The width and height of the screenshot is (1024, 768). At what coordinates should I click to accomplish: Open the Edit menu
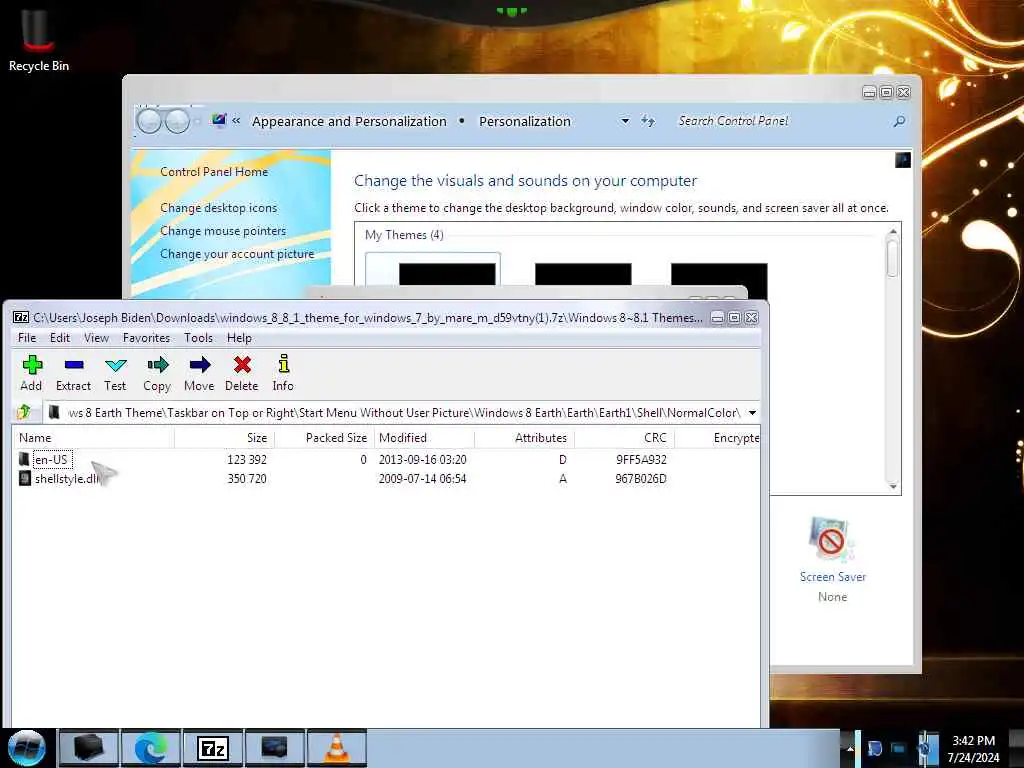coord(60,338)
